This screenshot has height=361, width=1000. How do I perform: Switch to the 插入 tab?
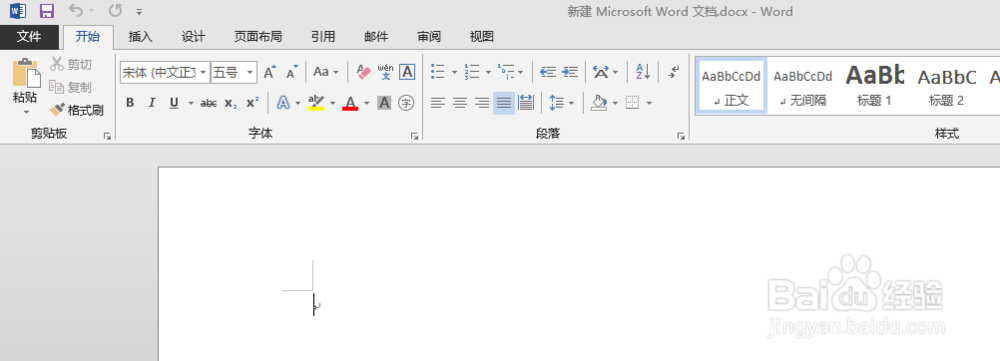pyautogui.click(x=140, y=37)
